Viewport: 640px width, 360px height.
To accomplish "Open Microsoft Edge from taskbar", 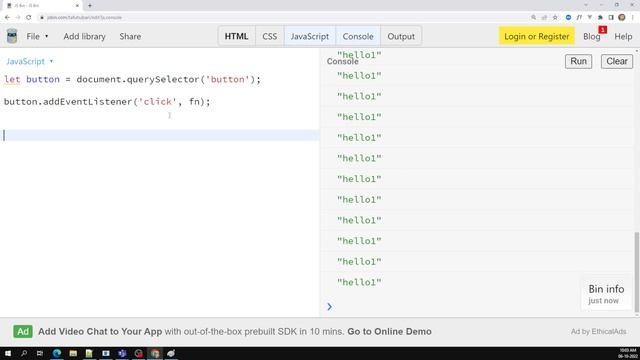I will [x=57, y=353].
